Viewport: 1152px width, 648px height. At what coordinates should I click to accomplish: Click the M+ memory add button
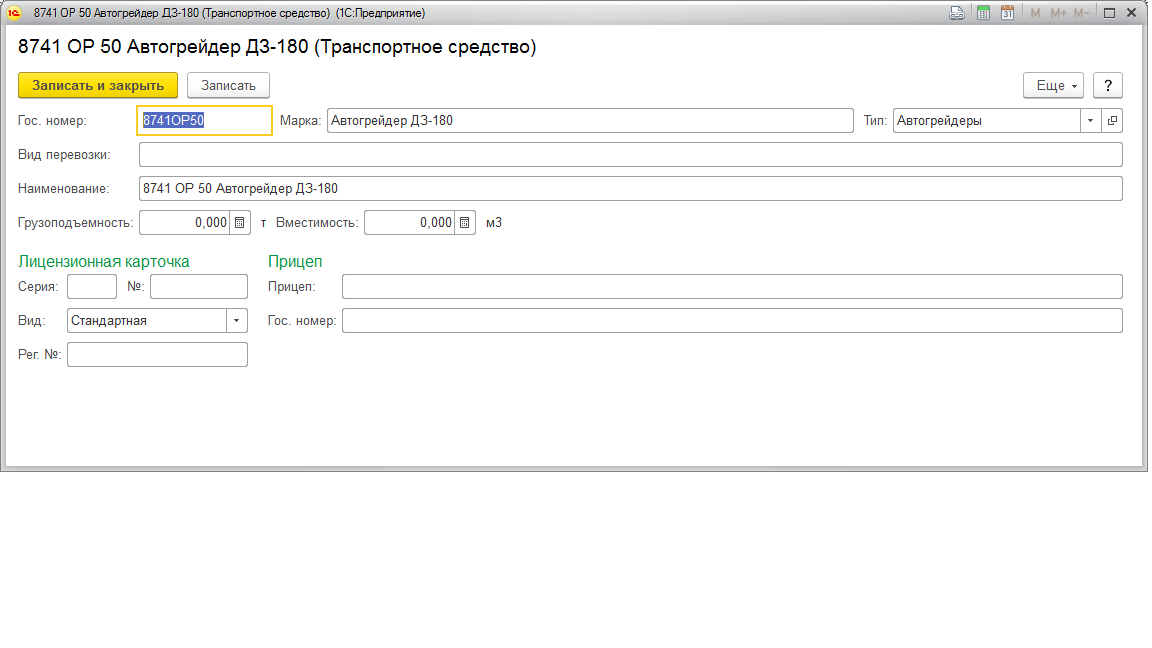pyautogui.click(x=1059, y=13)
